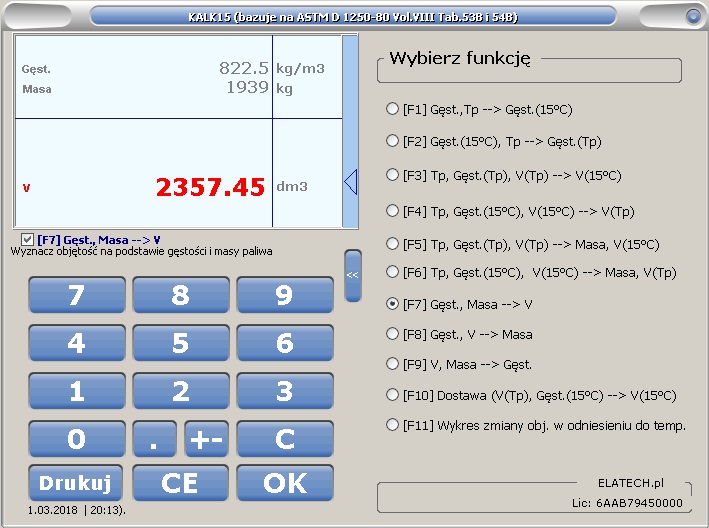Click the KALK15 title bar
The height and width of the screenshot is (528, 709).
coord(353,17)
